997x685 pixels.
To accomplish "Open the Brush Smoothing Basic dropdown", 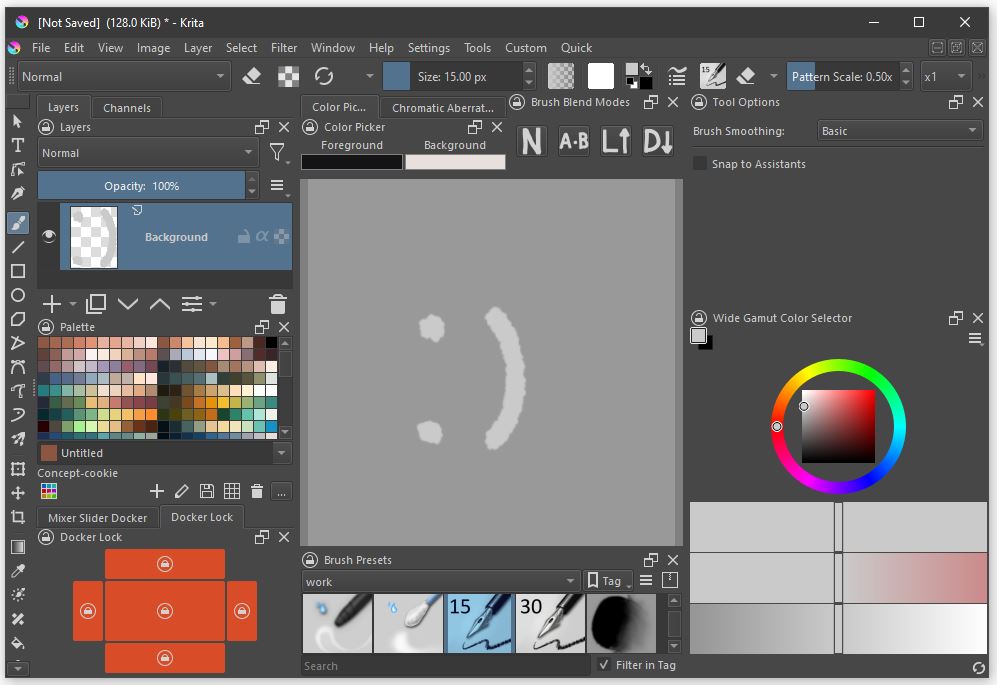I will (x=899, y=131).
